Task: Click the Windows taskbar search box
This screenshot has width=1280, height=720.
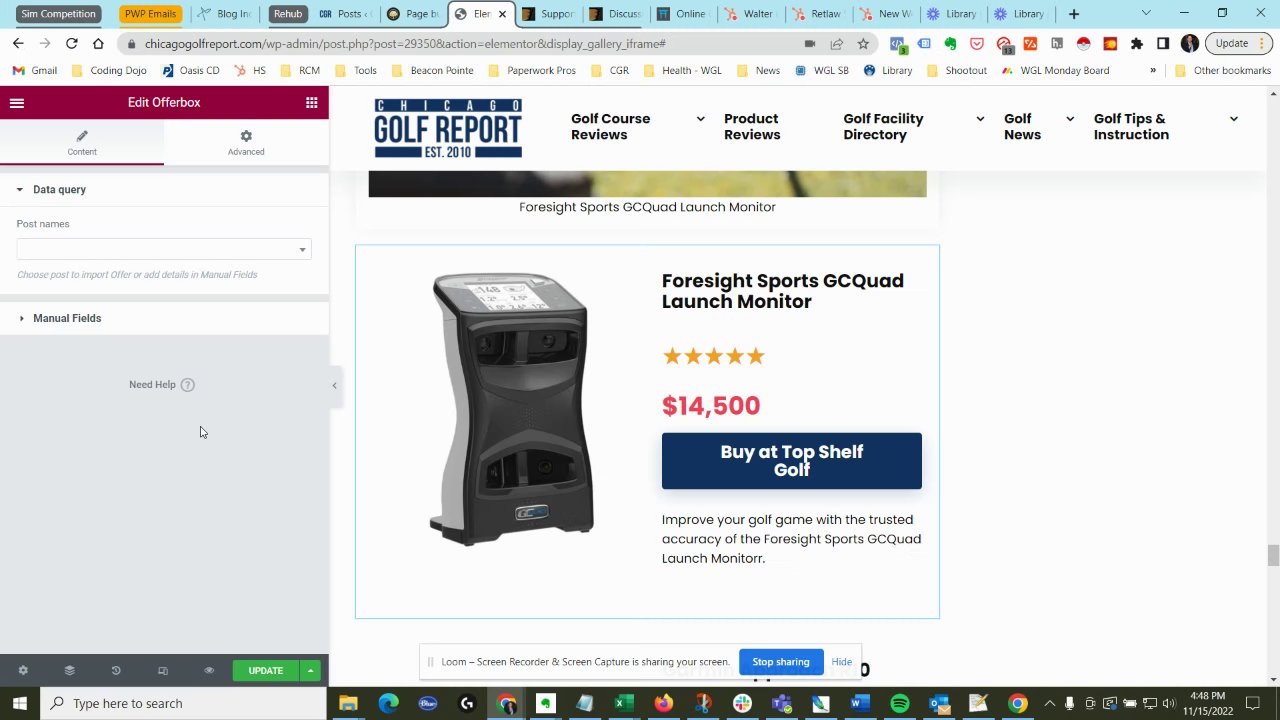Action: tap(183, 703)
